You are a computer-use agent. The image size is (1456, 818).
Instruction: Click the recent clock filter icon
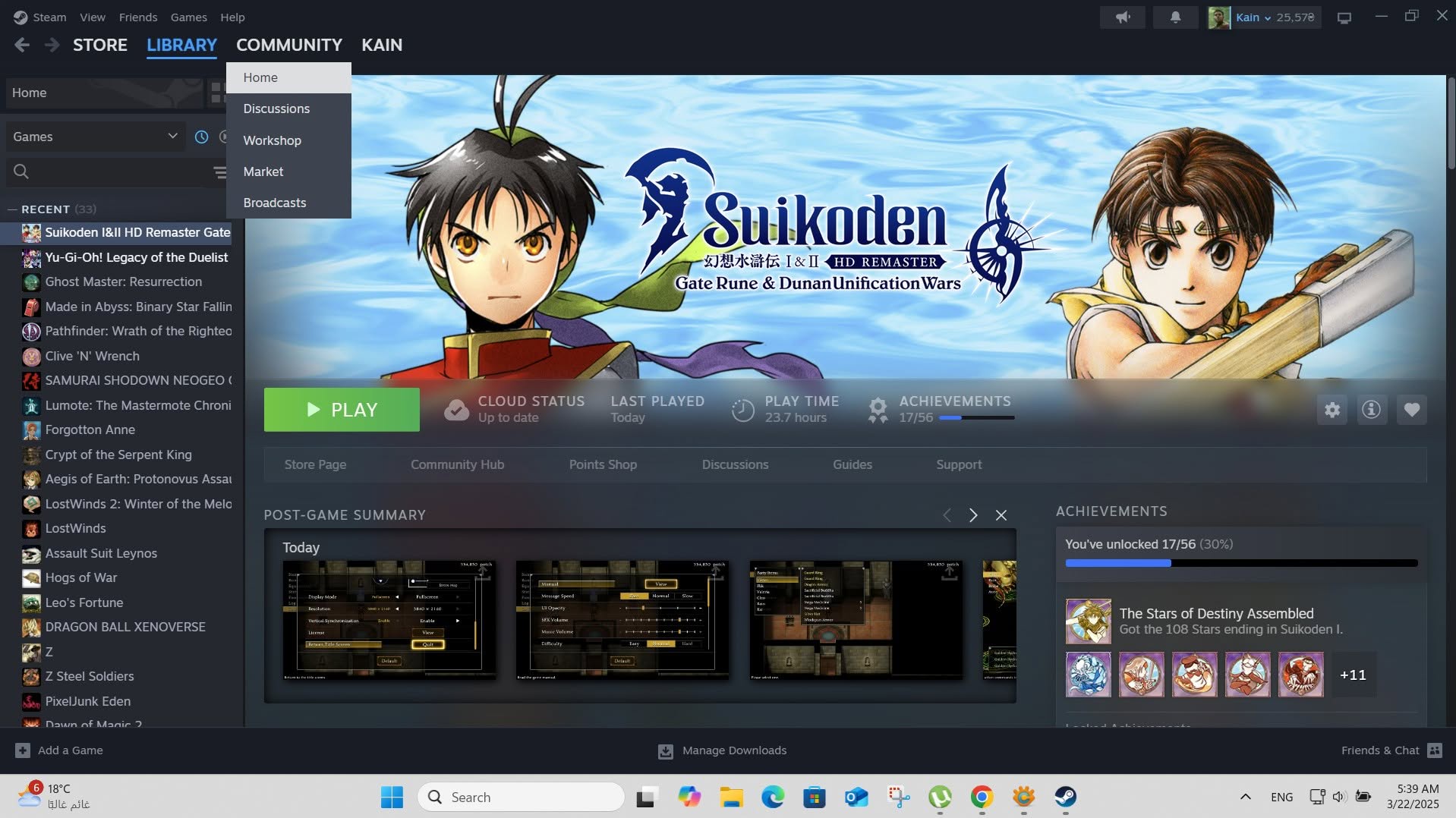point(201,137)
